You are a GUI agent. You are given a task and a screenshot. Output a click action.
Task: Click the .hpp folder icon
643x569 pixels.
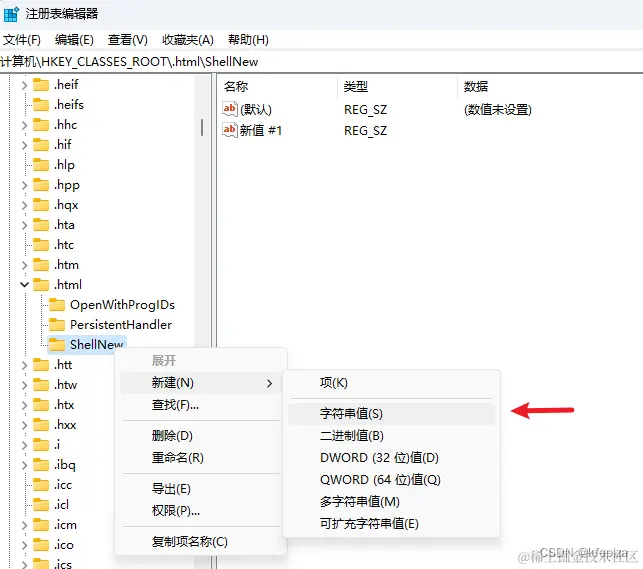tap(41, 185)
